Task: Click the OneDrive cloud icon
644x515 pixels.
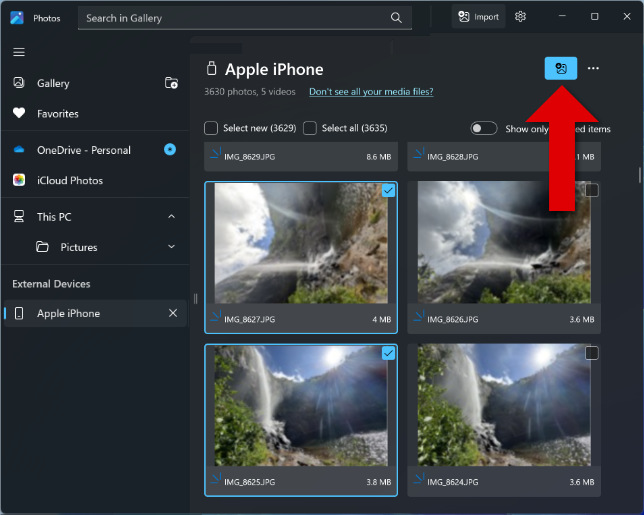Action: [19, 149]
